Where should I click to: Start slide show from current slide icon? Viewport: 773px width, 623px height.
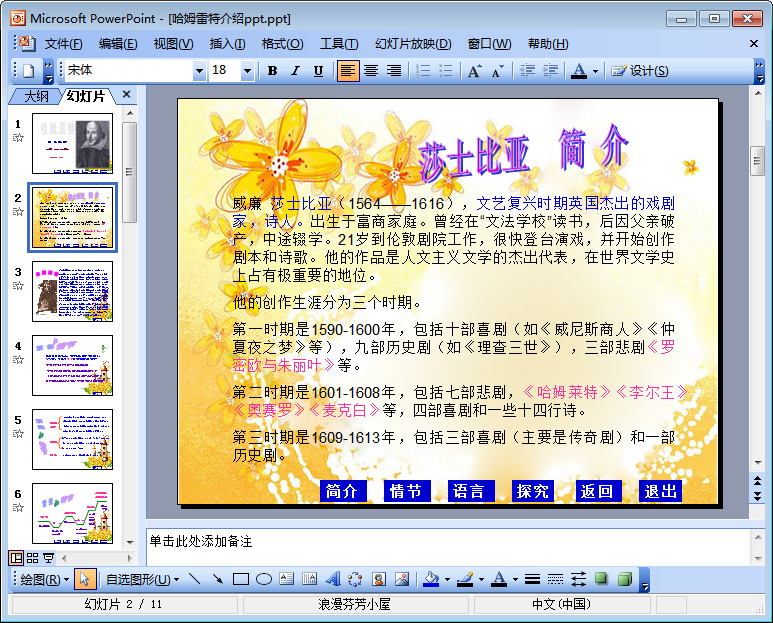point(48,558)
